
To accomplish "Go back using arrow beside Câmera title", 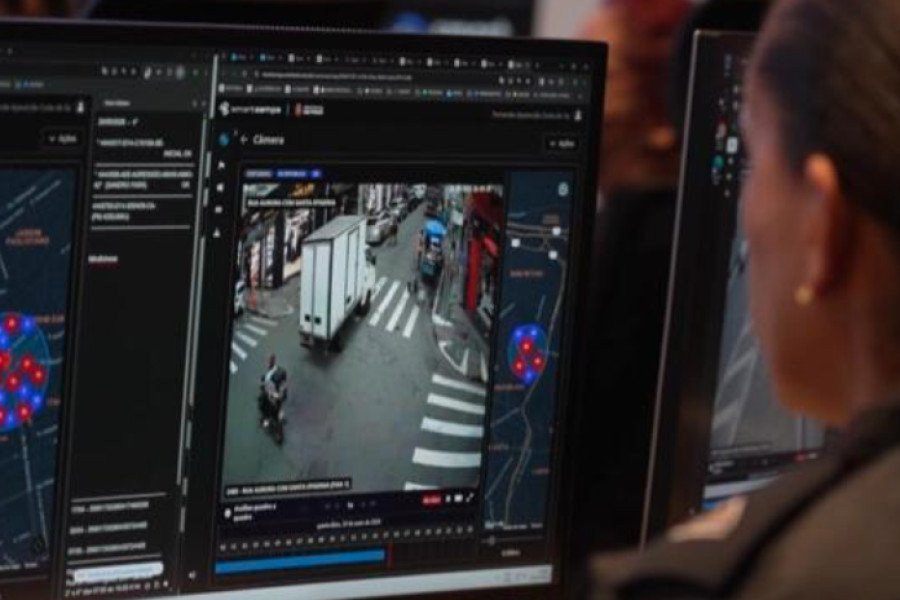I will (x=243, y=140).
